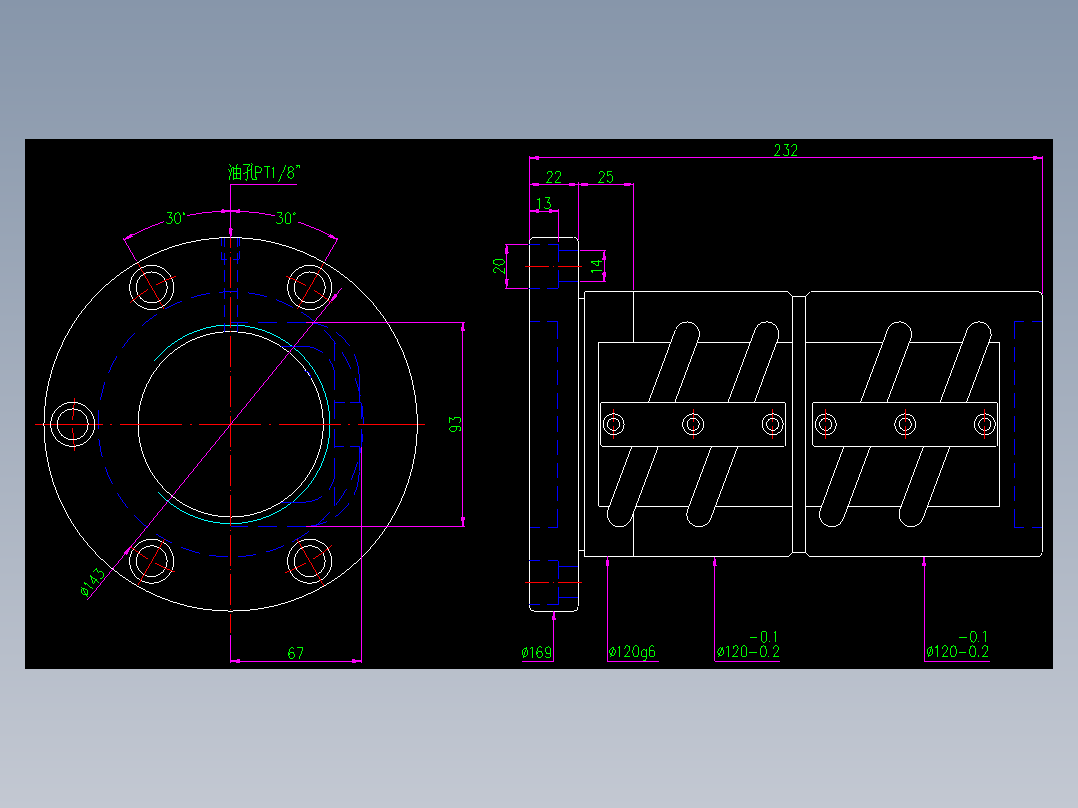Select the middle screw on the right retainer plate
Viewport: 1078px width, 808px height.
pos(905,424)
